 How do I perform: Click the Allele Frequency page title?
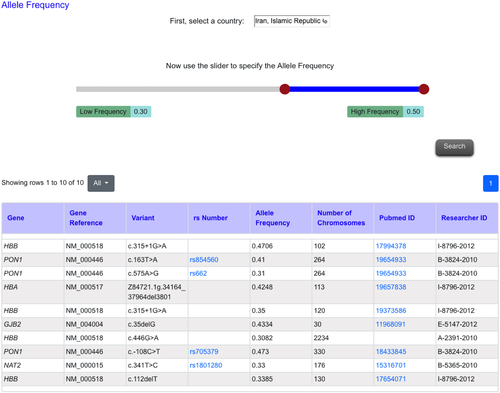coord(35,5)
